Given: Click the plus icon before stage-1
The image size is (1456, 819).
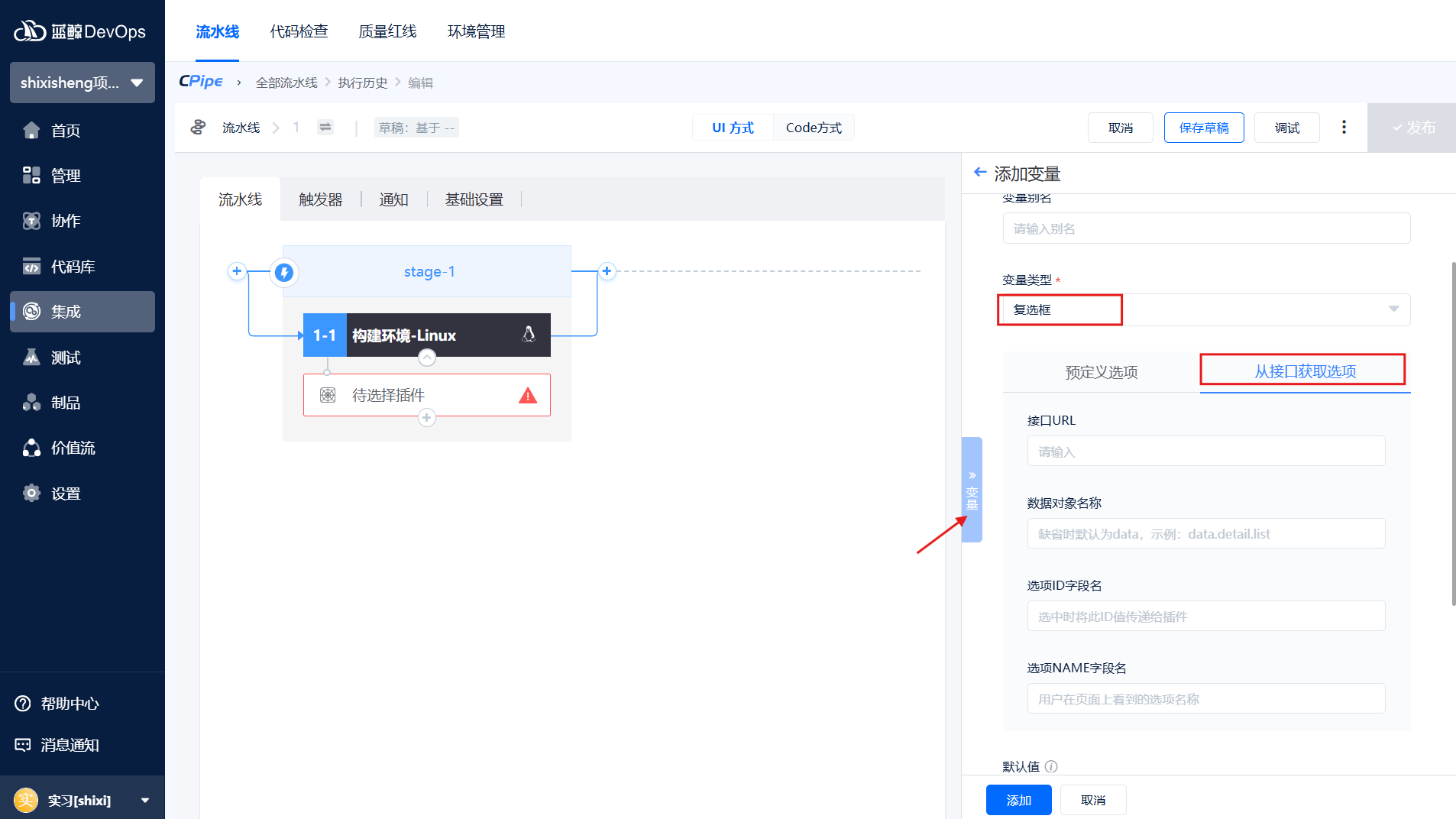Looking at the screenshot, I should coord(237,271).
